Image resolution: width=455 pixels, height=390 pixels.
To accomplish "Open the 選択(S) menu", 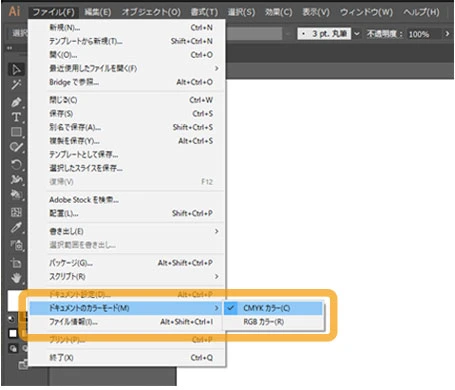I will tap(241, 12).
